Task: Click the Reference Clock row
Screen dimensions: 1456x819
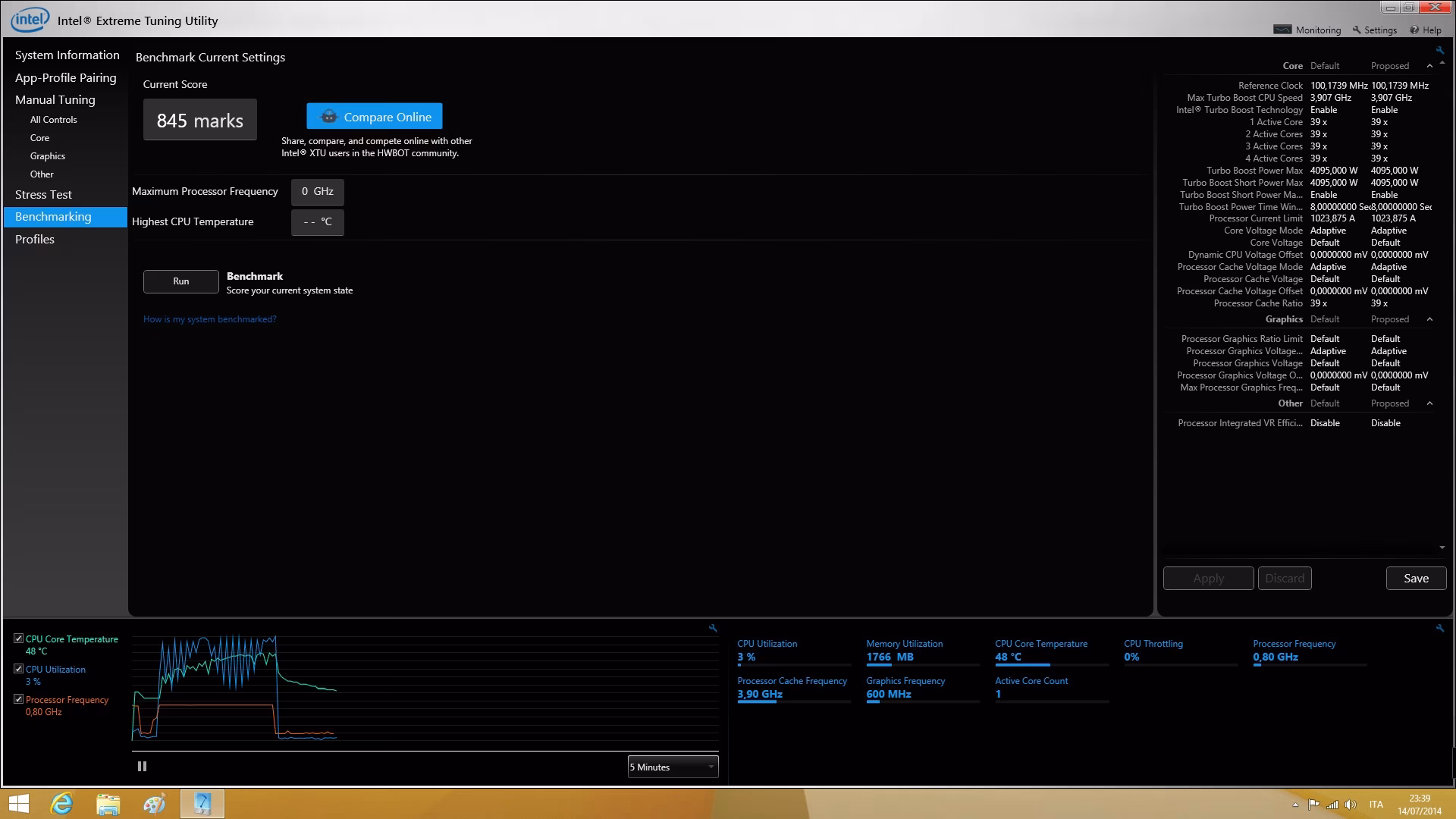Action: pos(1302,86)
